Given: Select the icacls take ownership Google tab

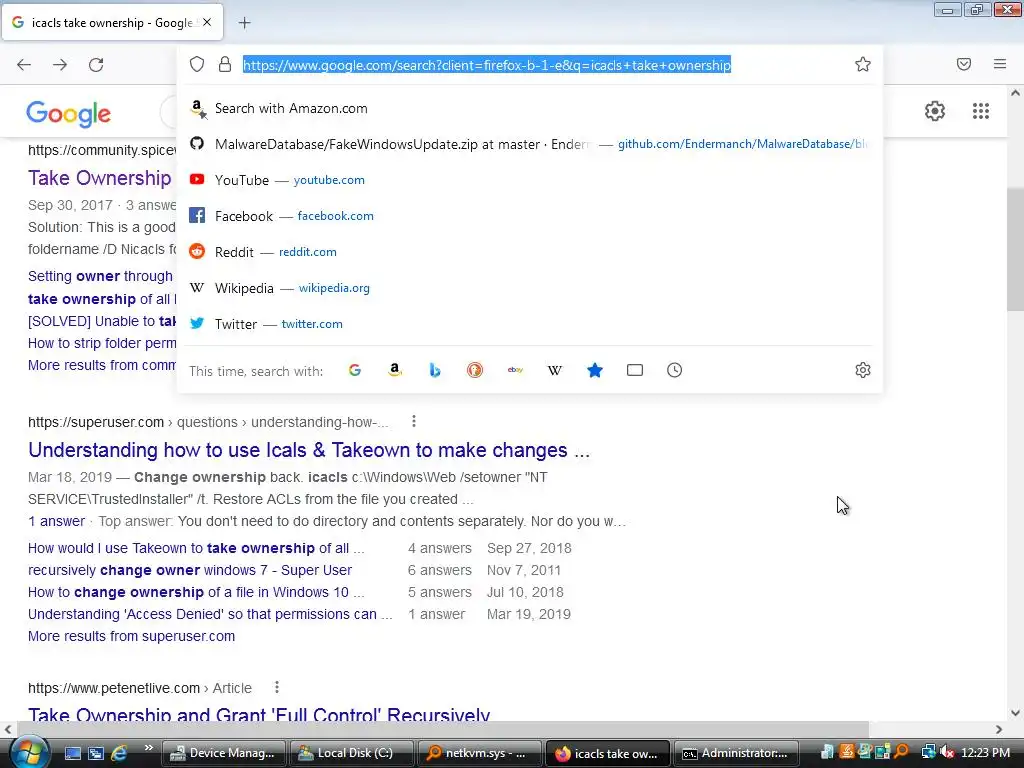Looking at the screenshot, I should [x=112, y=22].
